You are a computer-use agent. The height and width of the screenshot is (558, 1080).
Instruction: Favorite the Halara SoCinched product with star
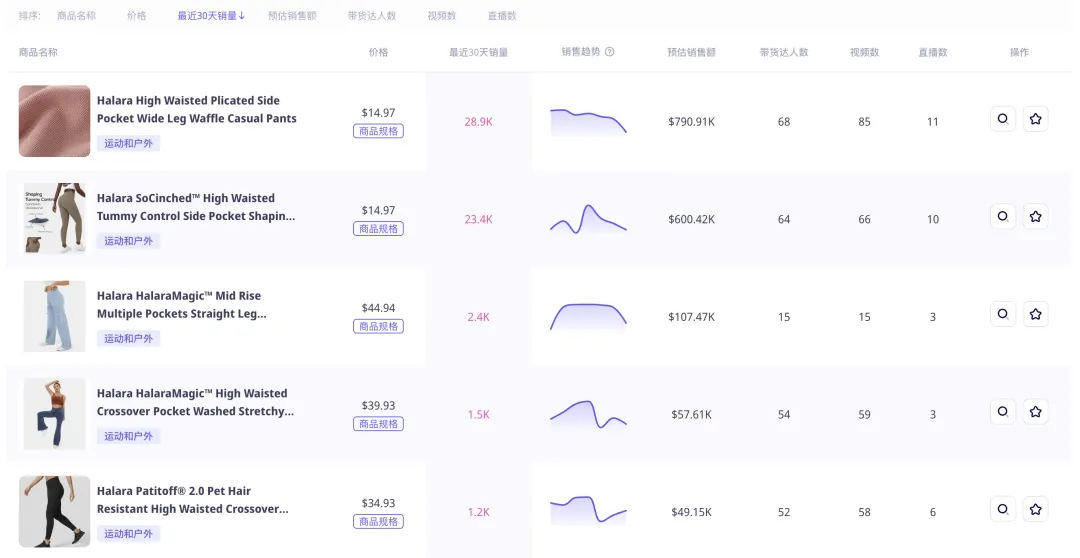click(x=1035, y=217)
